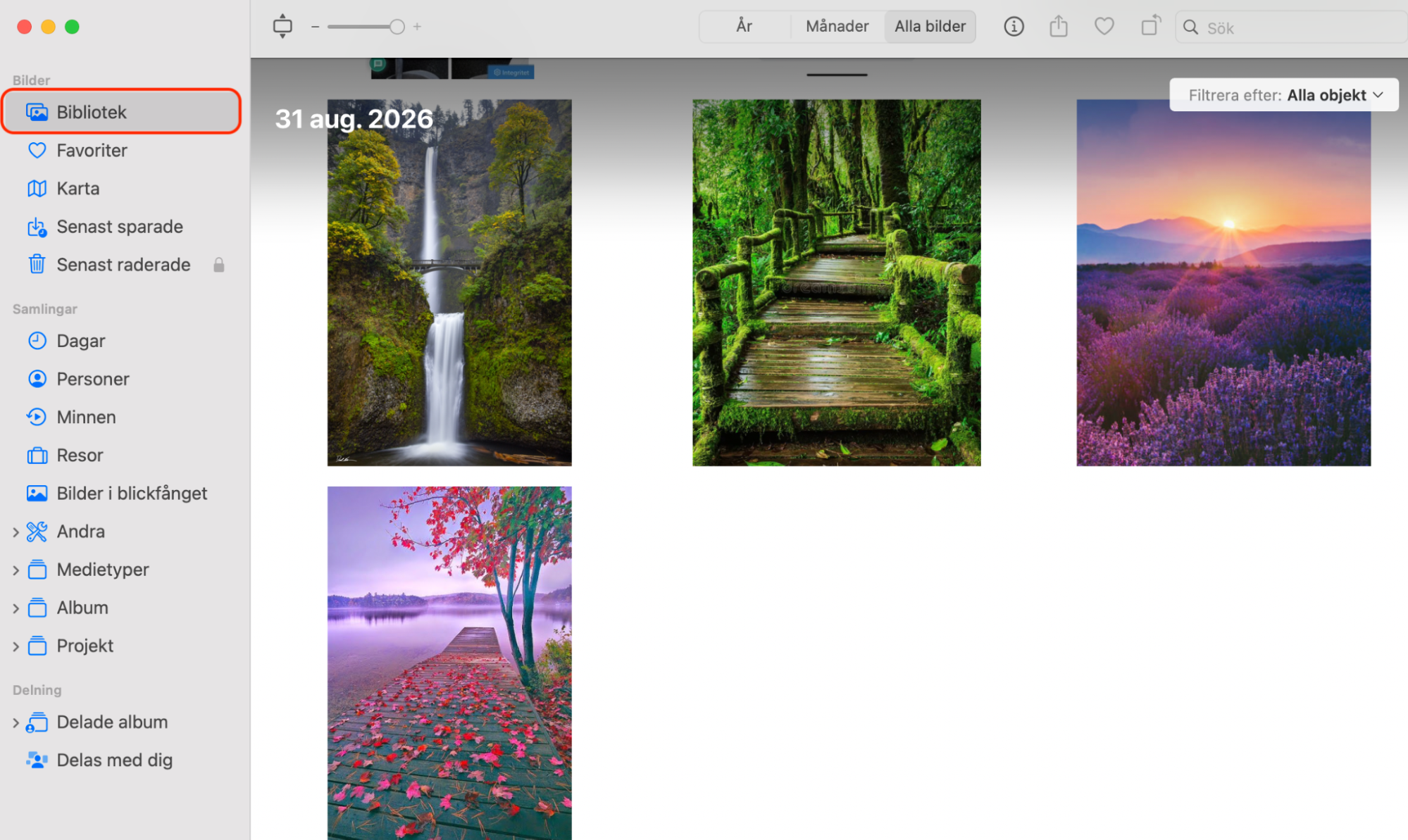This screenshot has height=840, width=1408.
Task: Switch to the Alla bilder tab
Action: (930, 27)
